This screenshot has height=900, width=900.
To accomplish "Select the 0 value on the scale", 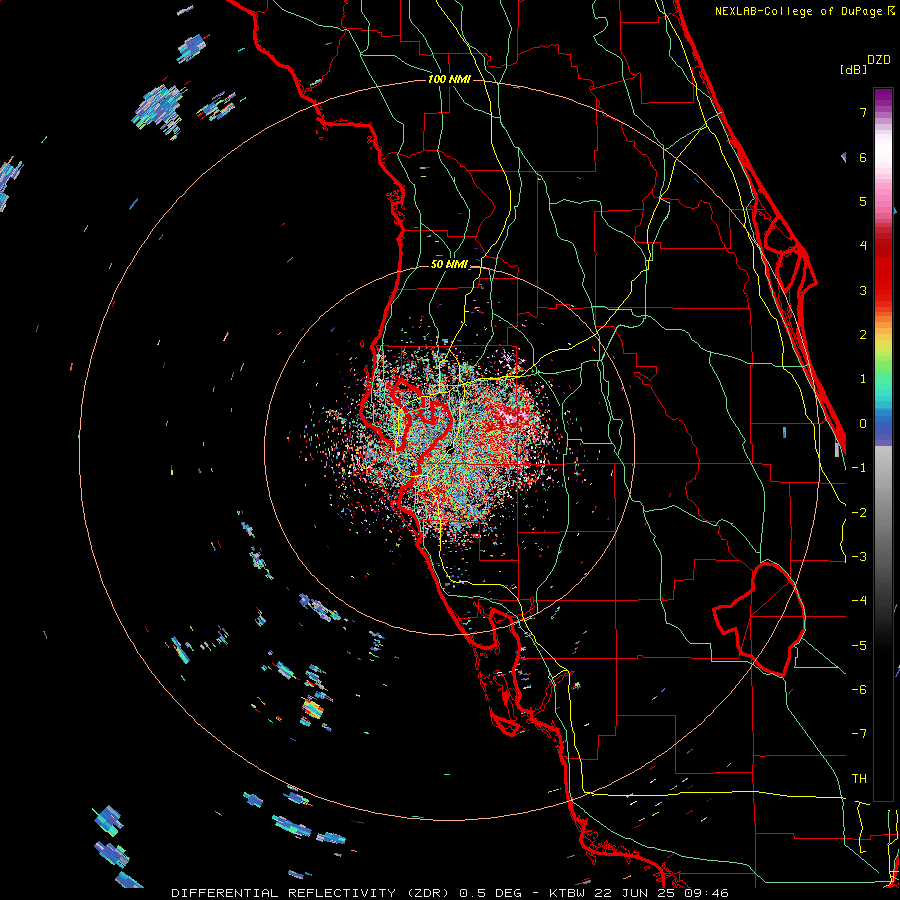I will click(863, 424).
